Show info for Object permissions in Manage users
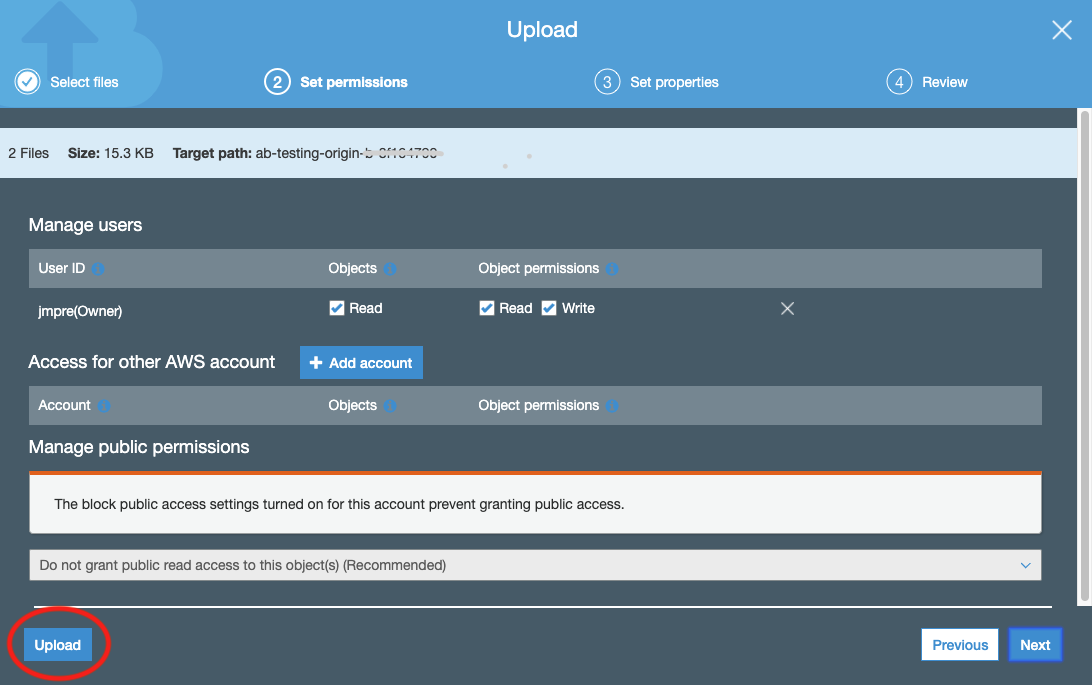 point(612,269)
